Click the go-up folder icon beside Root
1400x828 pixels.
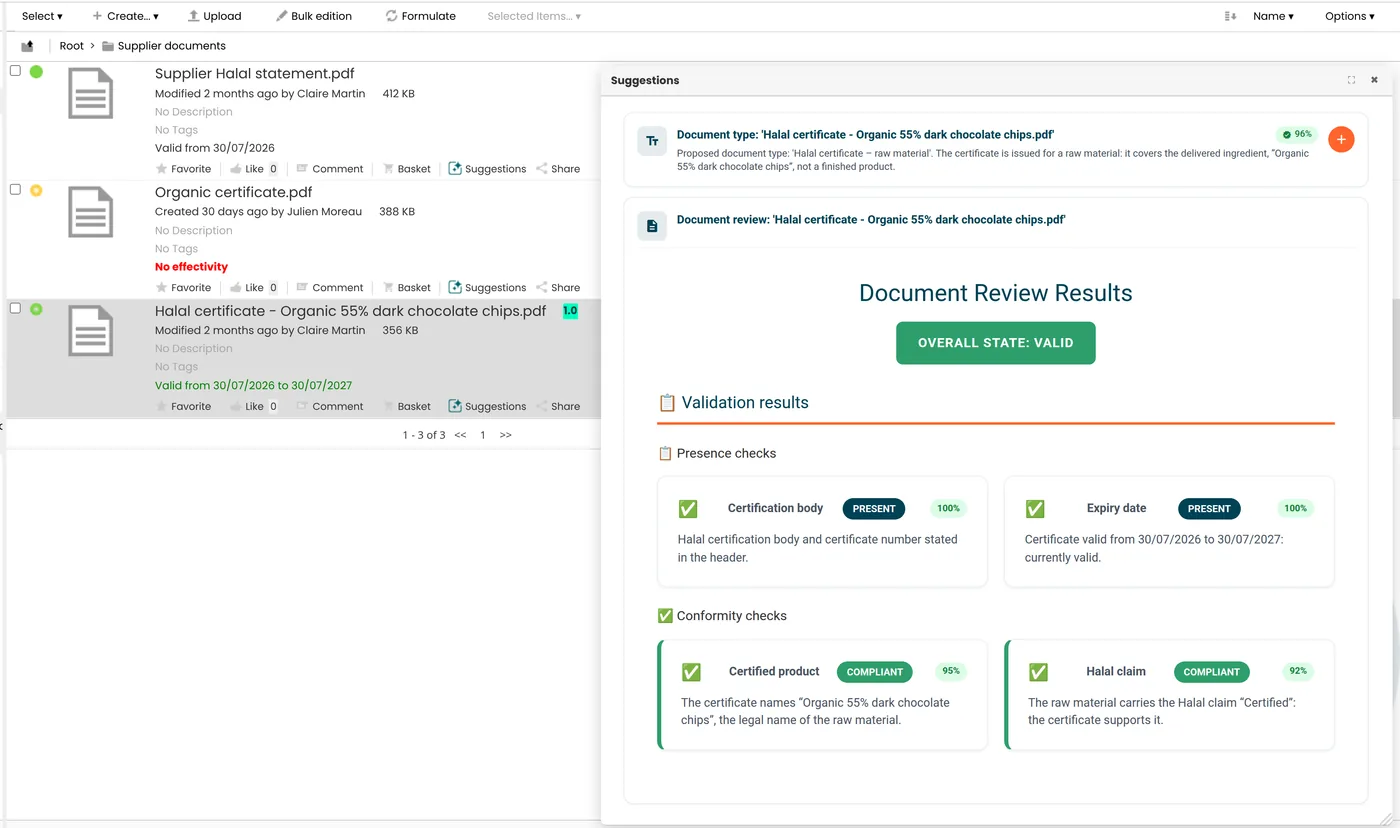pos(27,46)
